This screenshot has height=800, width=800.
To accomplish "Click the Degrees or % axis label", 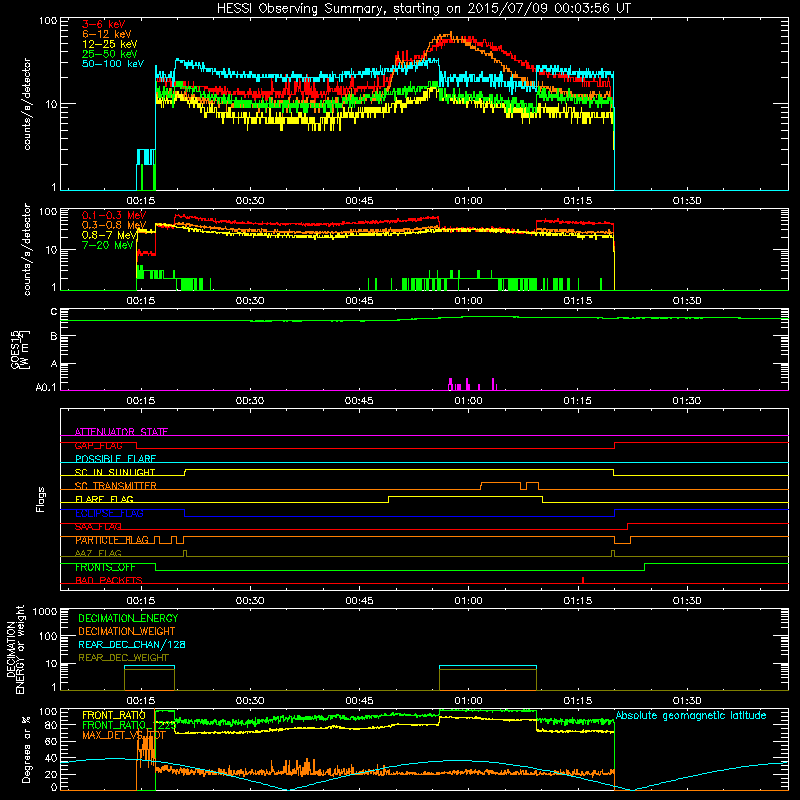I will pyautogui.click(x=27, y=749).
